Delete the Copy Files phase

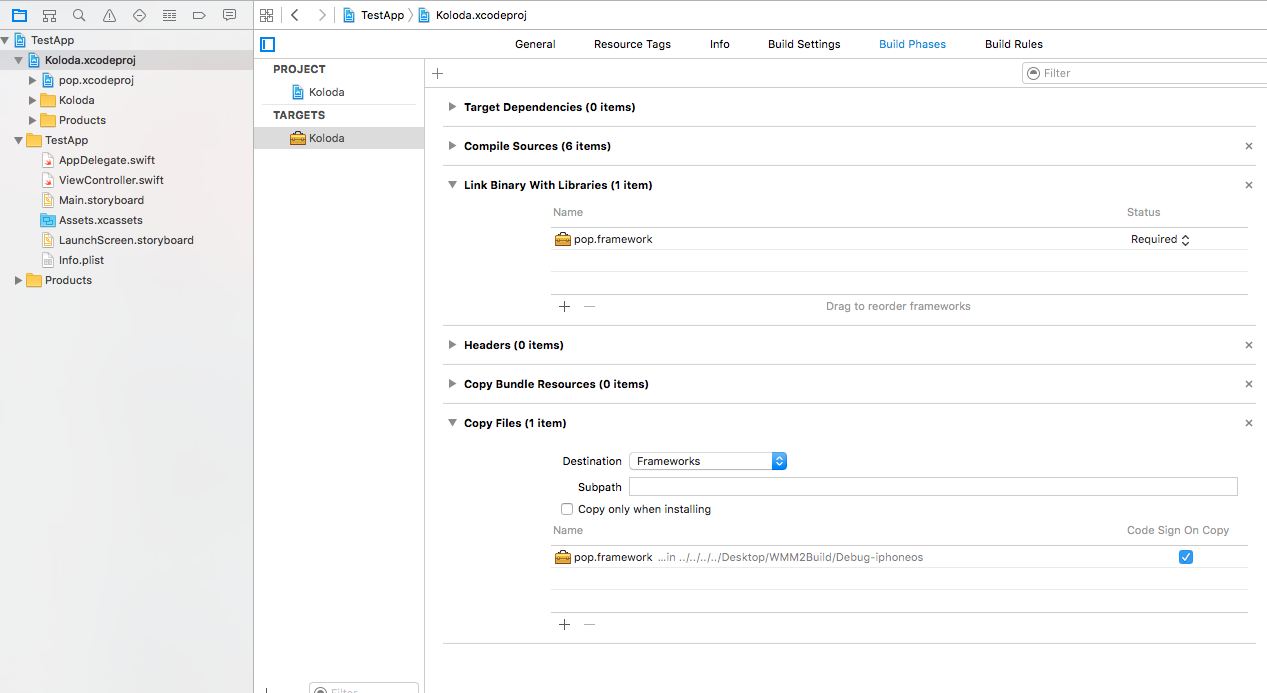coord(1248,423)
